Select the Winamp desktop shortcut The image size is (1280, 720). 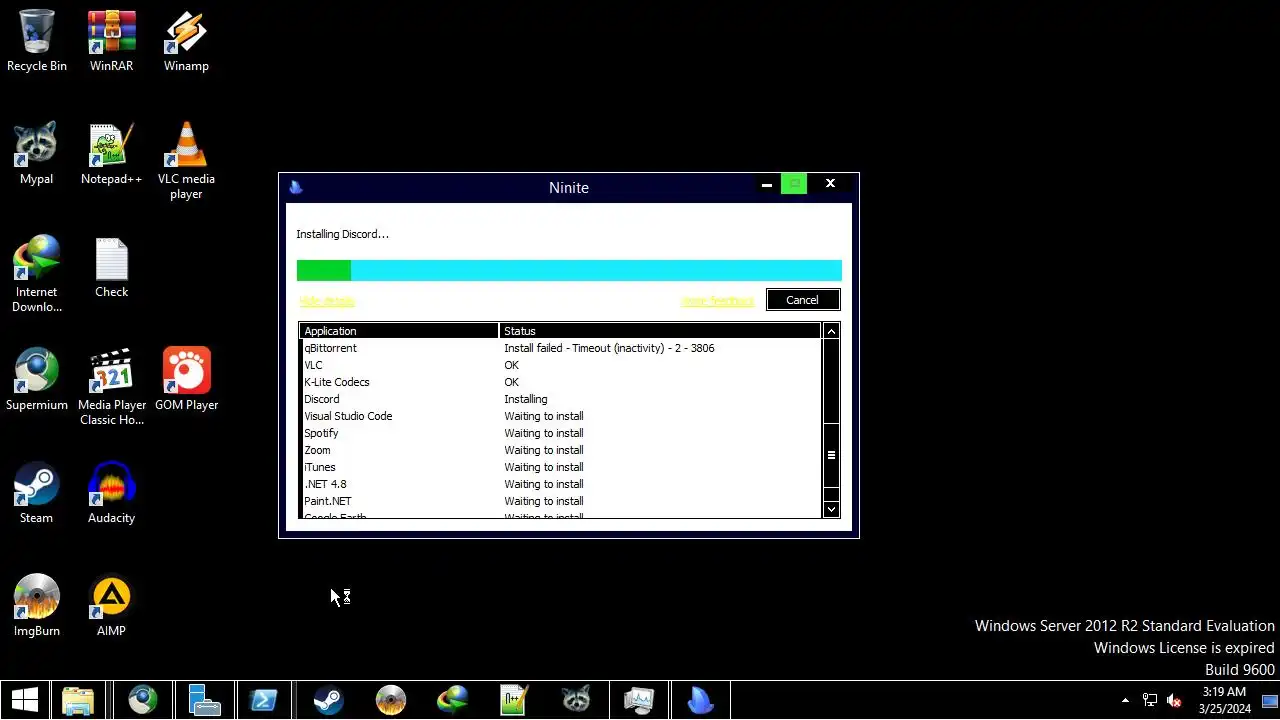[186, 42]
